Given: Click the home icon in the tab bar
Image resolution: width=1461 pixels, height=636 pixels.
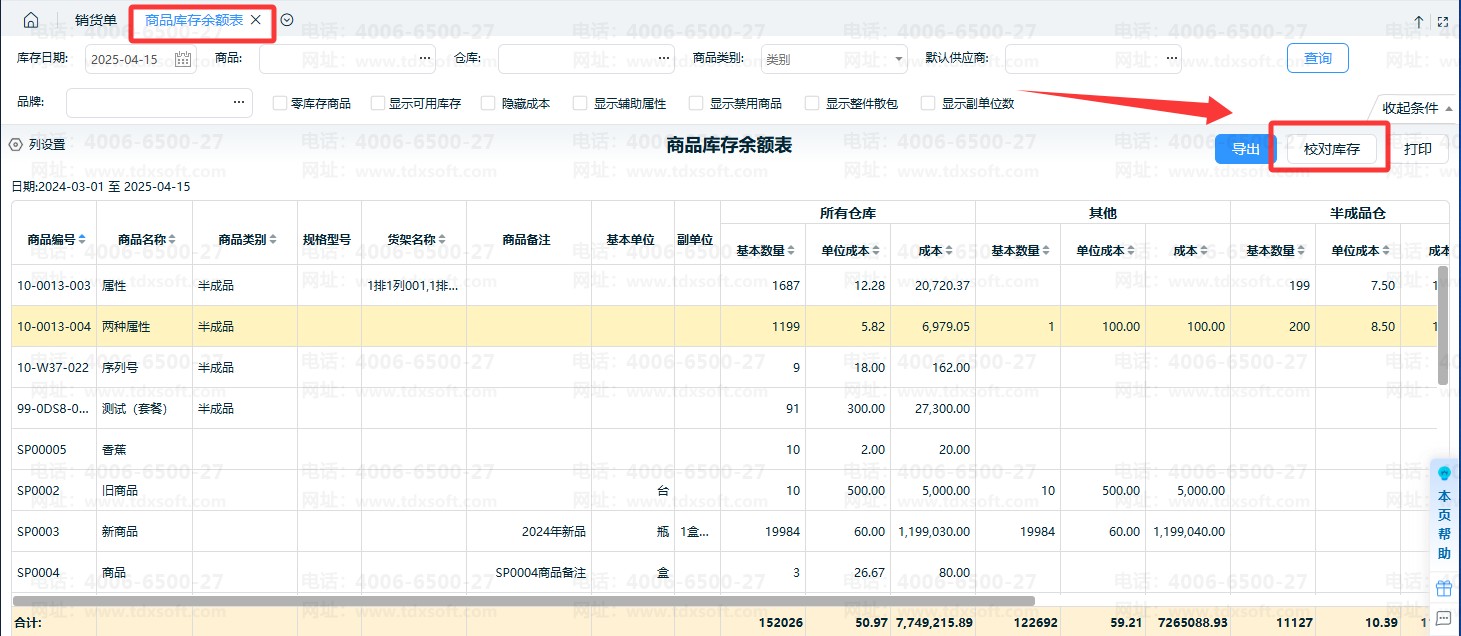Looking at the screenshot, I should click(31, 20).
